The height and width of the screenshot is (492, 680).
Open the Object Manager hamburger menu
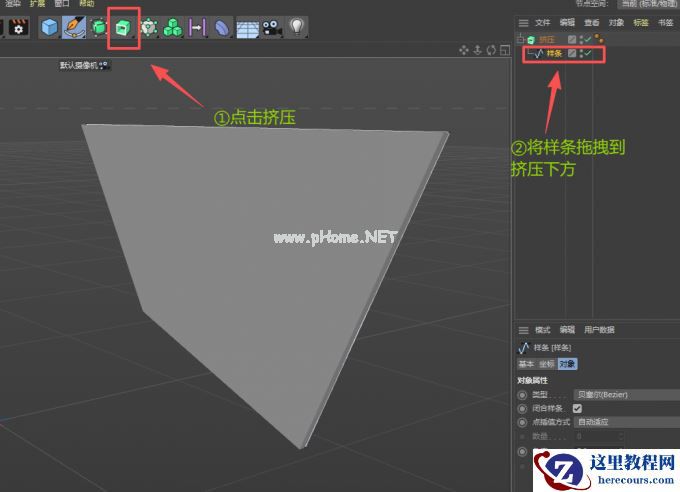tap(523, 23)
